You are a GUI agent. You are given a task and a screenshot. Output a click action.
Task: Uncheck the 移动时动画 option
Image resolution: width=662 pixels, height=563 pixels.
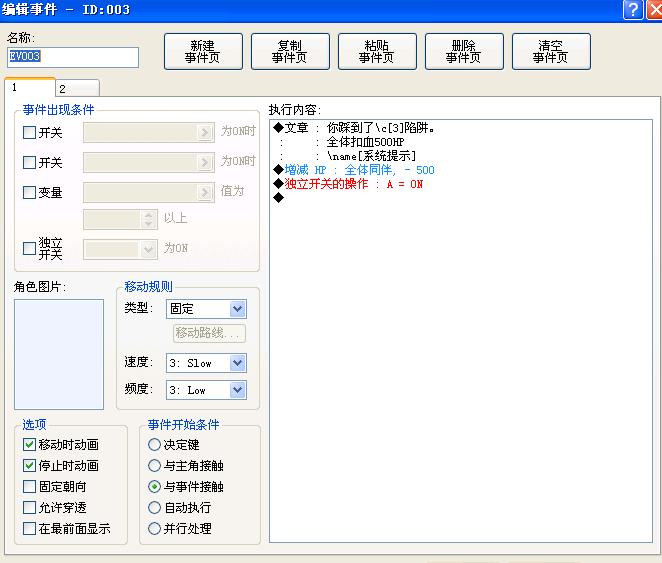29,444
